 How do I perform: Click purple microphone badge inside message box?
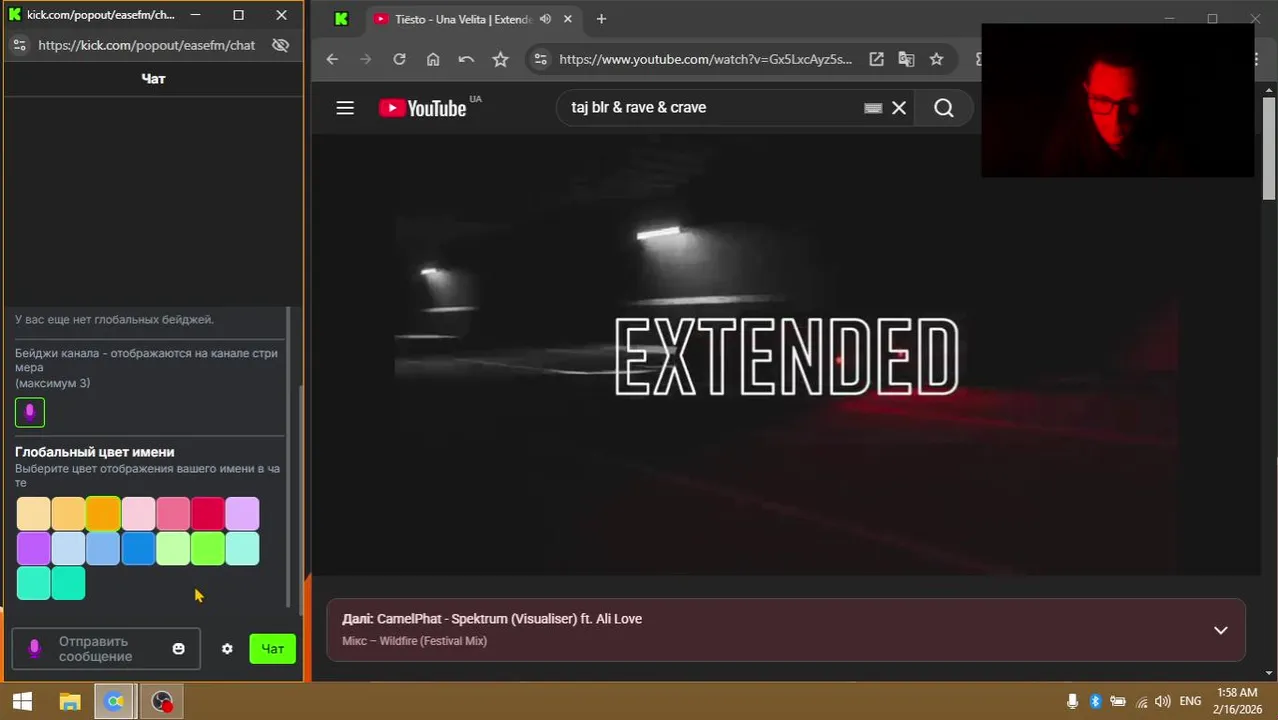(x=34, y=649)
